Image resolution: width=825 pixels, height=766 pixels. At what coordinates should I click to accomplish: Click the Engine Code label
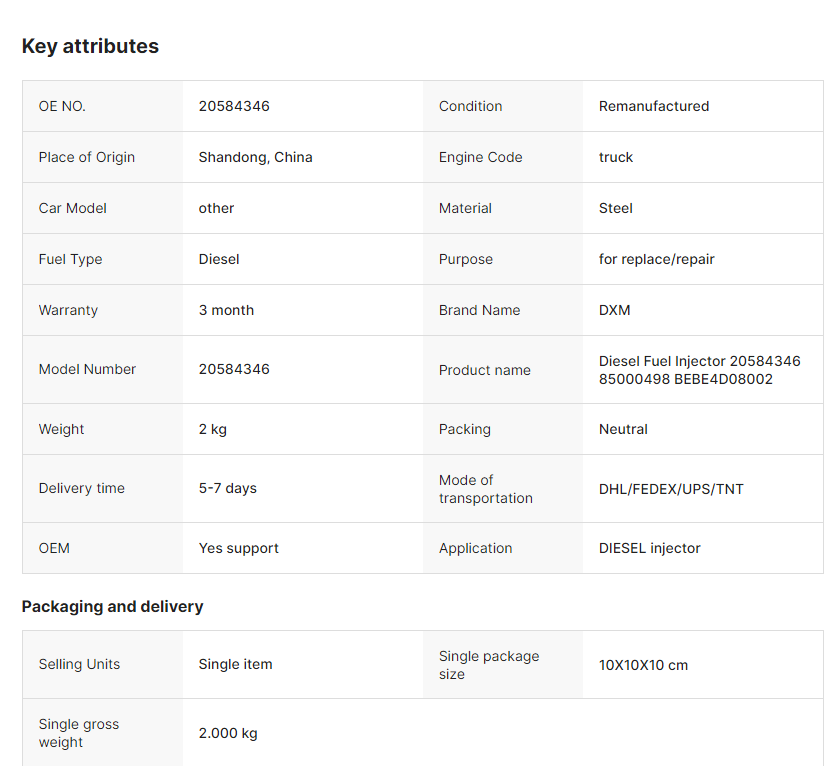pos(480,157)
